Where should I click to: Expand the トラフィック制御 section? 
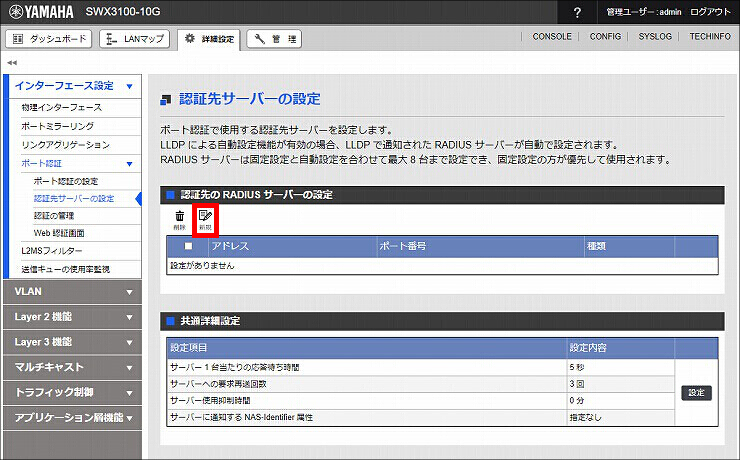[72, 392]
